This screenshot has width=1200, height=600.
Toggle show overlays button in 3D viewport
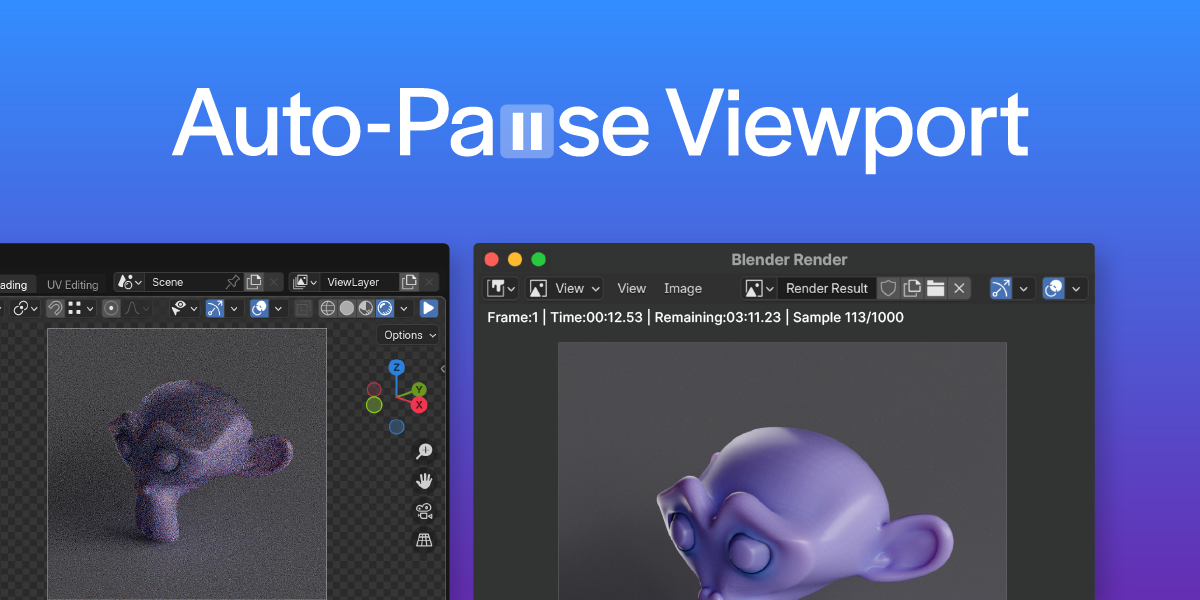click(x=259, y=308)
